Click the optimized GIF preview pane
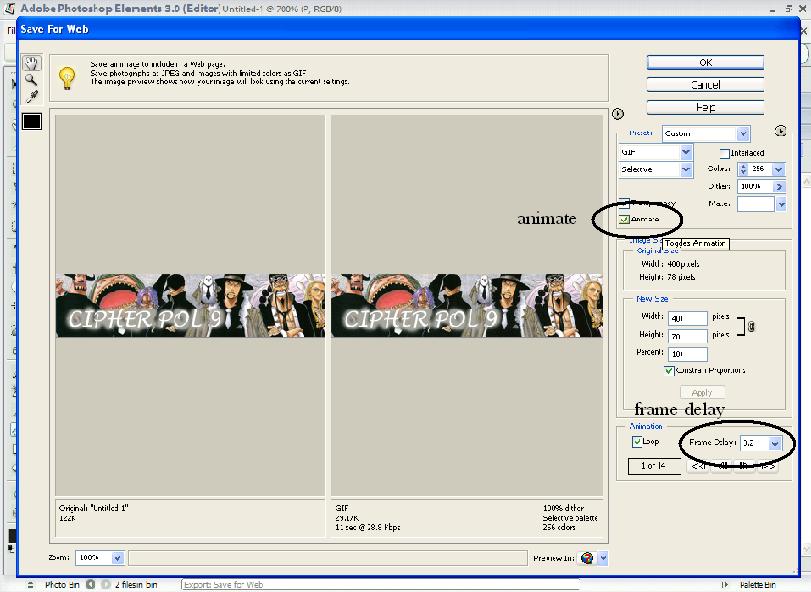The height and width of the screenshot is (592, 811). click(x=467, y=305)
